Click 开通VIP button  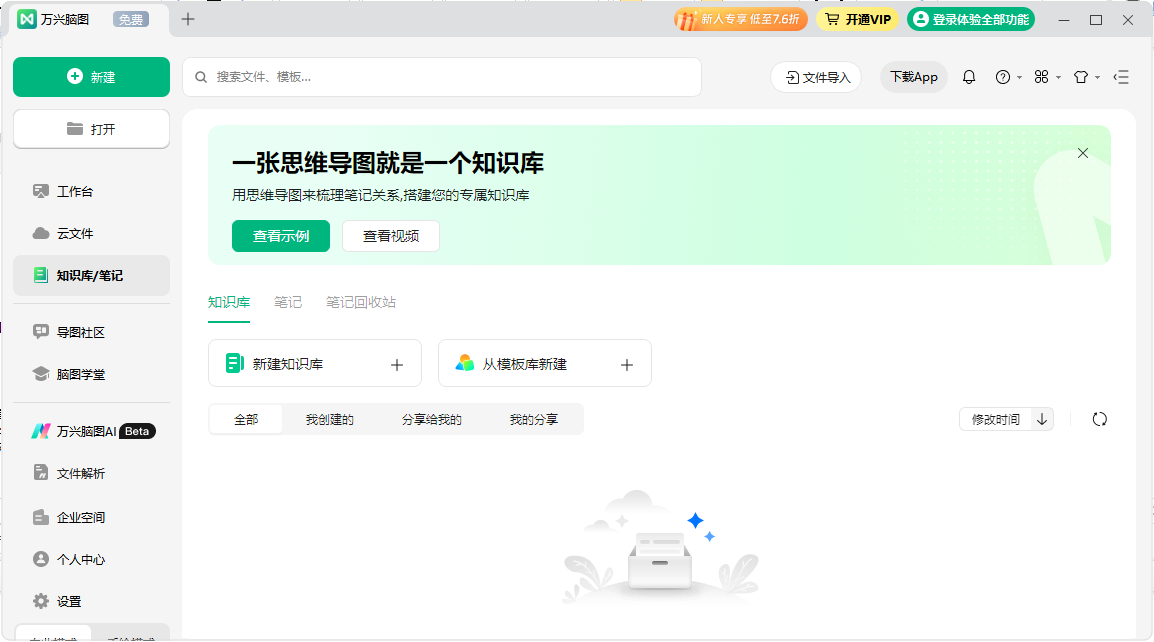[x=857, y=19]
